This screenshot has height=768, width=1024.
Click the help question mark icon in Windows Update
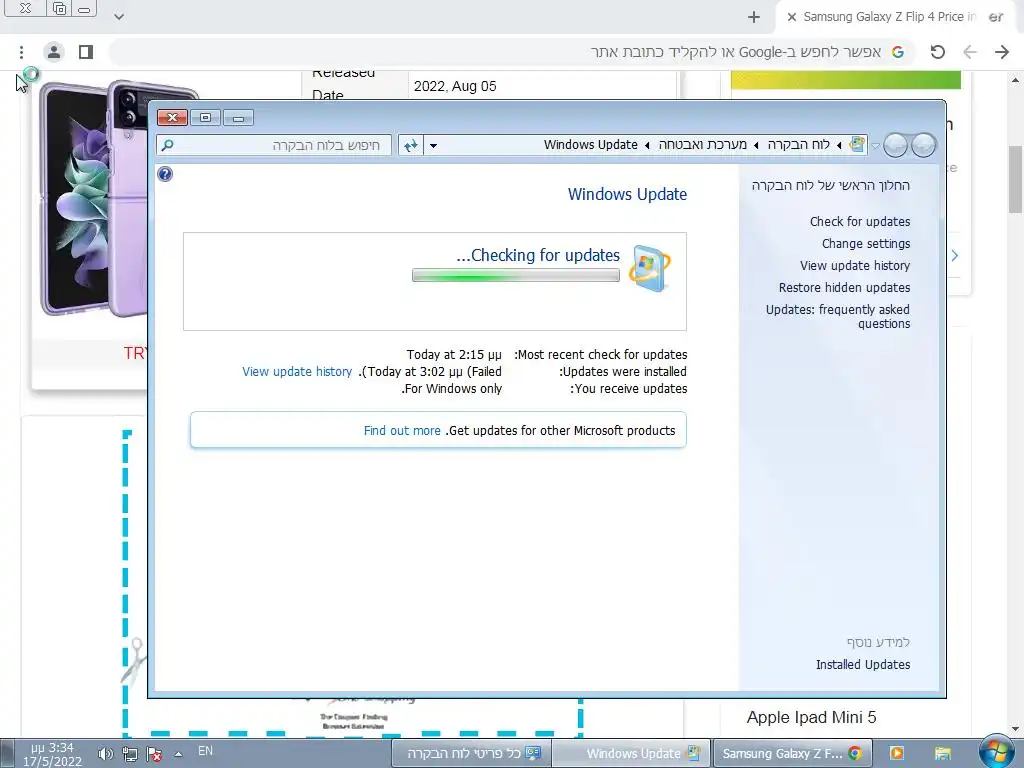click(x=165, y=174)
